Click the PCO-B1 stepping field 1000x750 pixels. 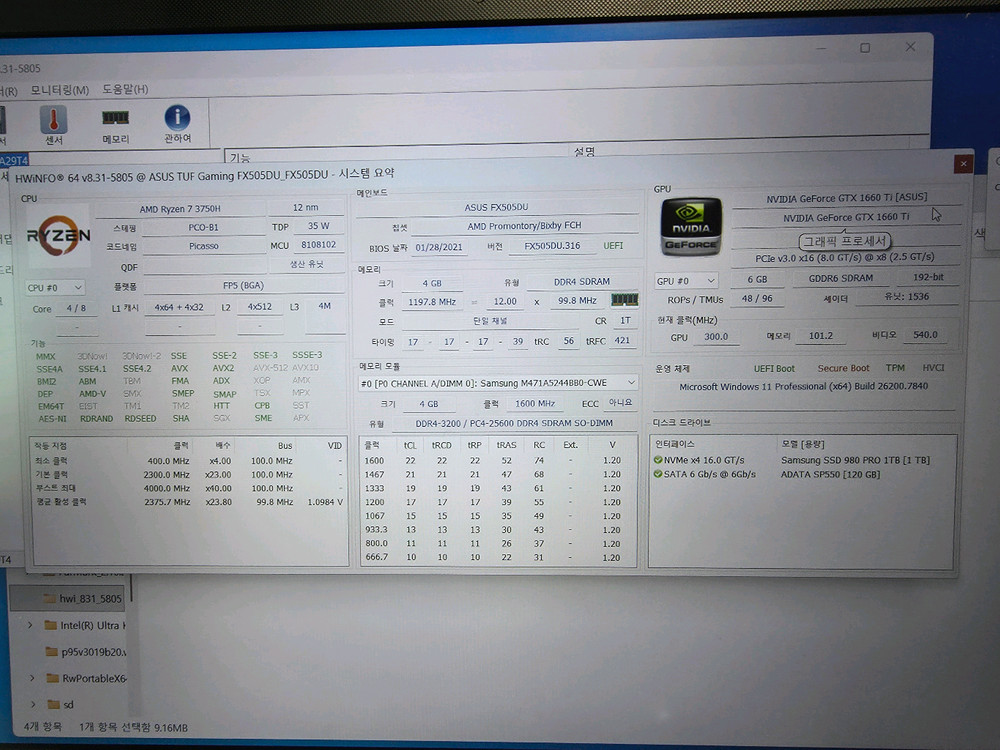click(203, 227)
